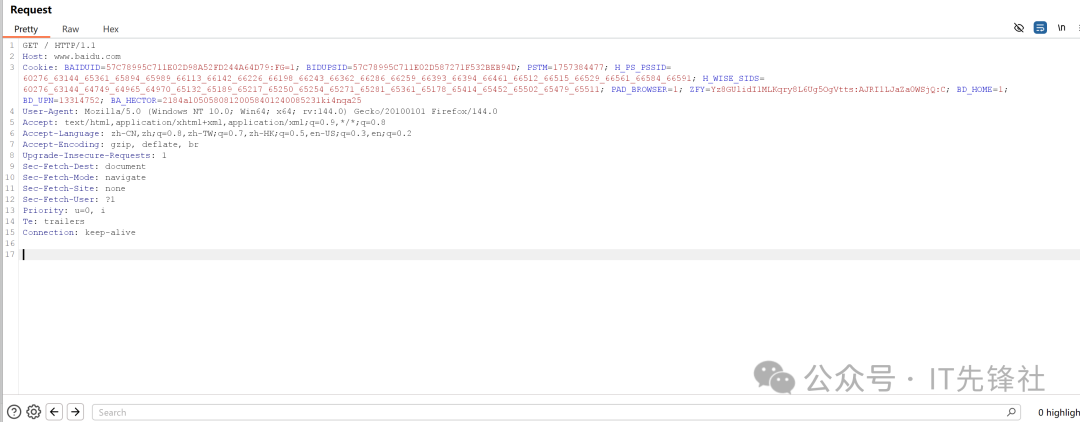Click the H_PS_PSSID cookie name
Viewport: 1080px width, 422px height.
[x=640, y=67]
